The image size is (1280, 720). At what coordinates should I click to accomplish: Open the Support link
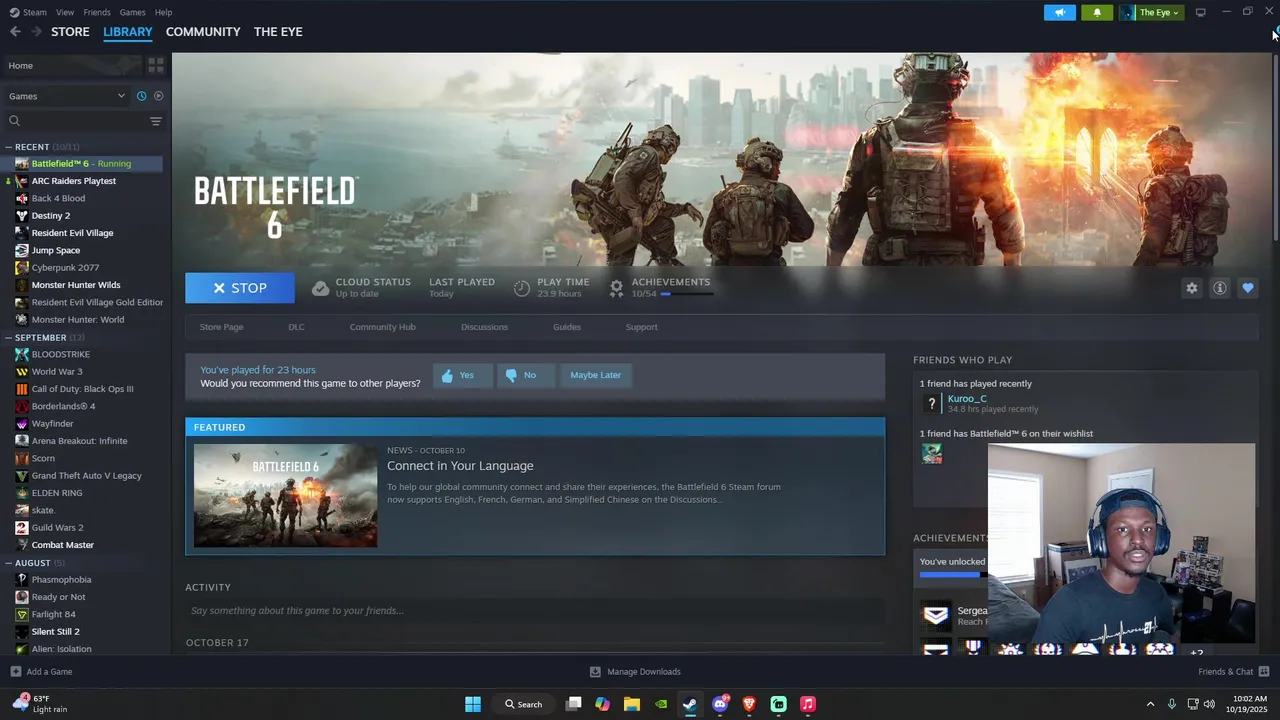coord(641,327)
